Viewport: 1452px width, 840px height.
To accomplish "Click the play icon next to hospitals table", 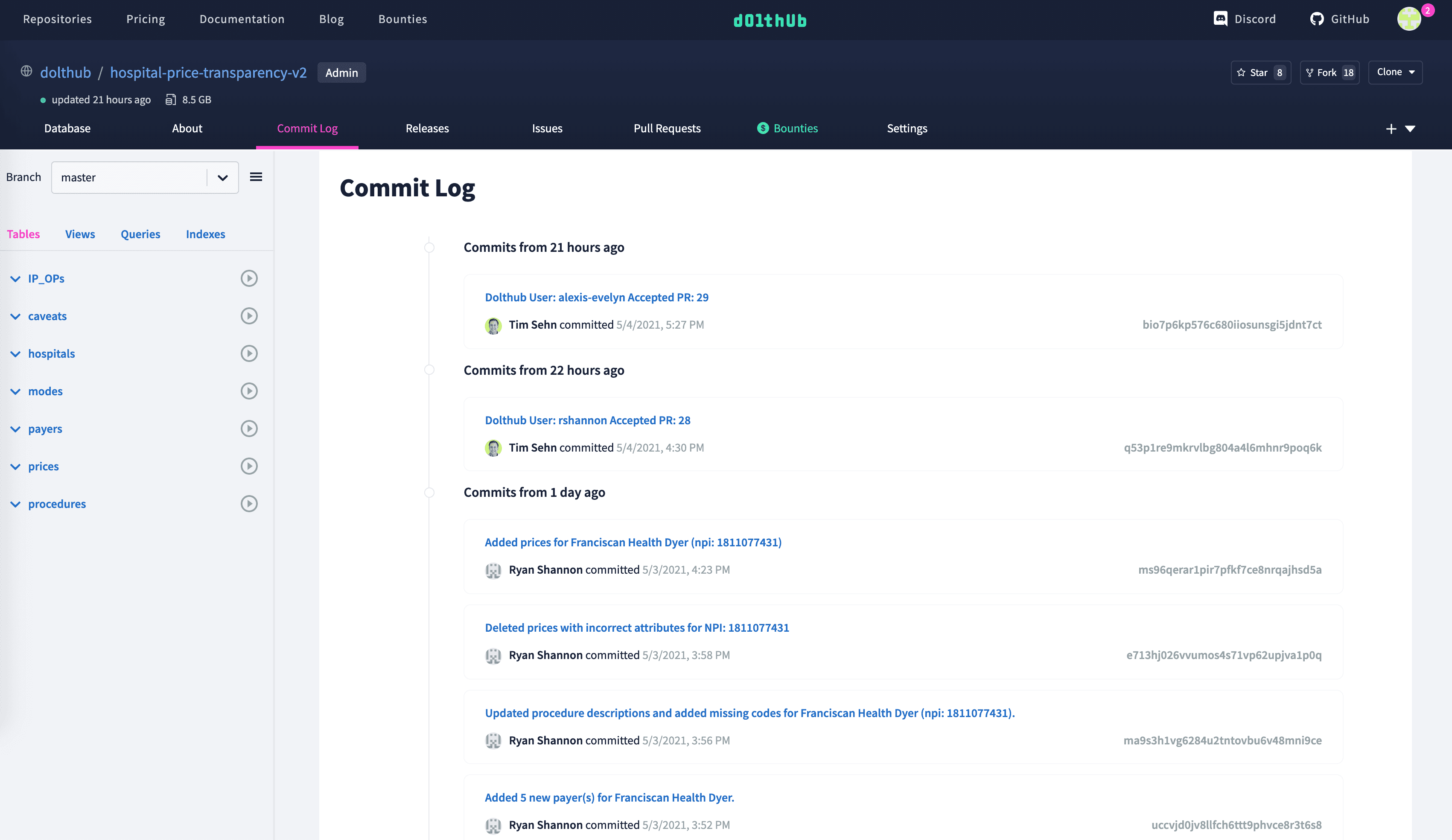I will pos(249,353).
